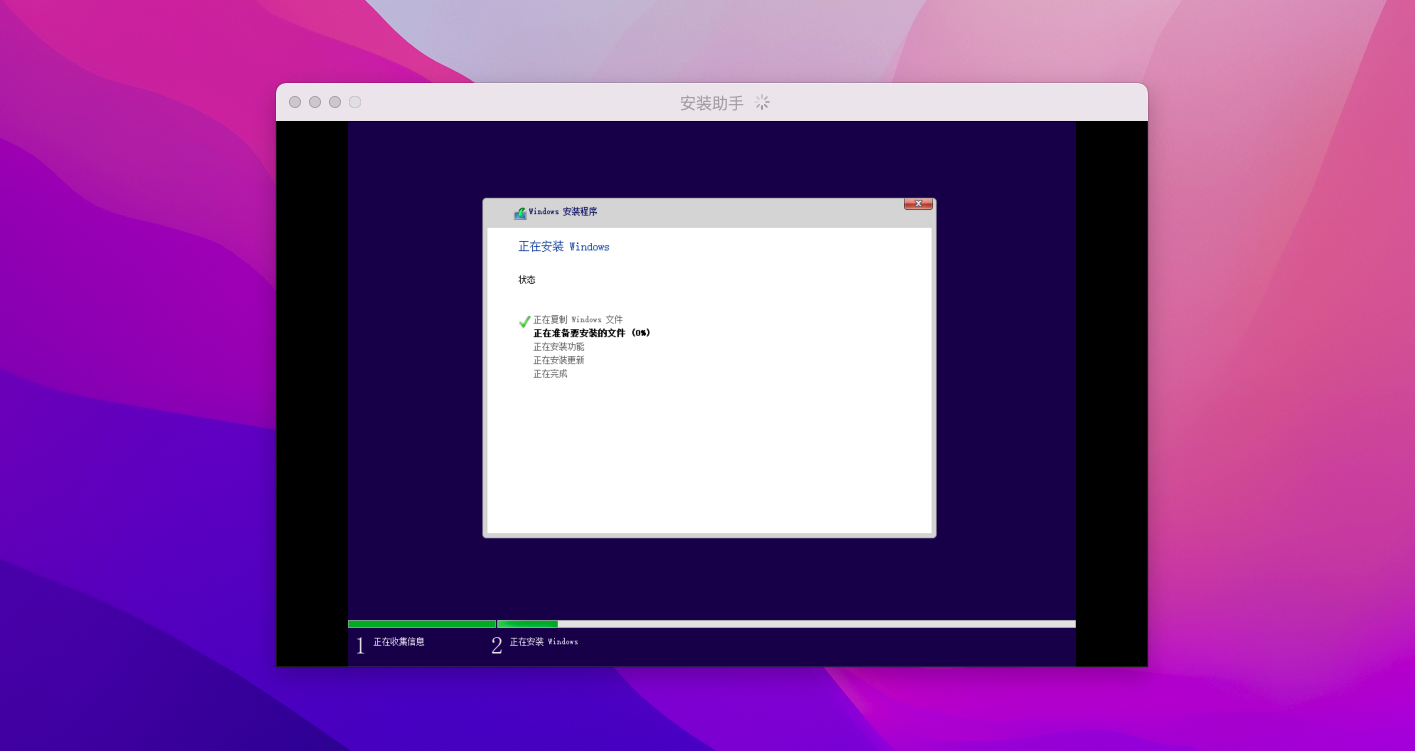Viewport: 1415px width, 751px height.
Task: Click the Windows Setup icon in dialog title
Action: (520, 213)
